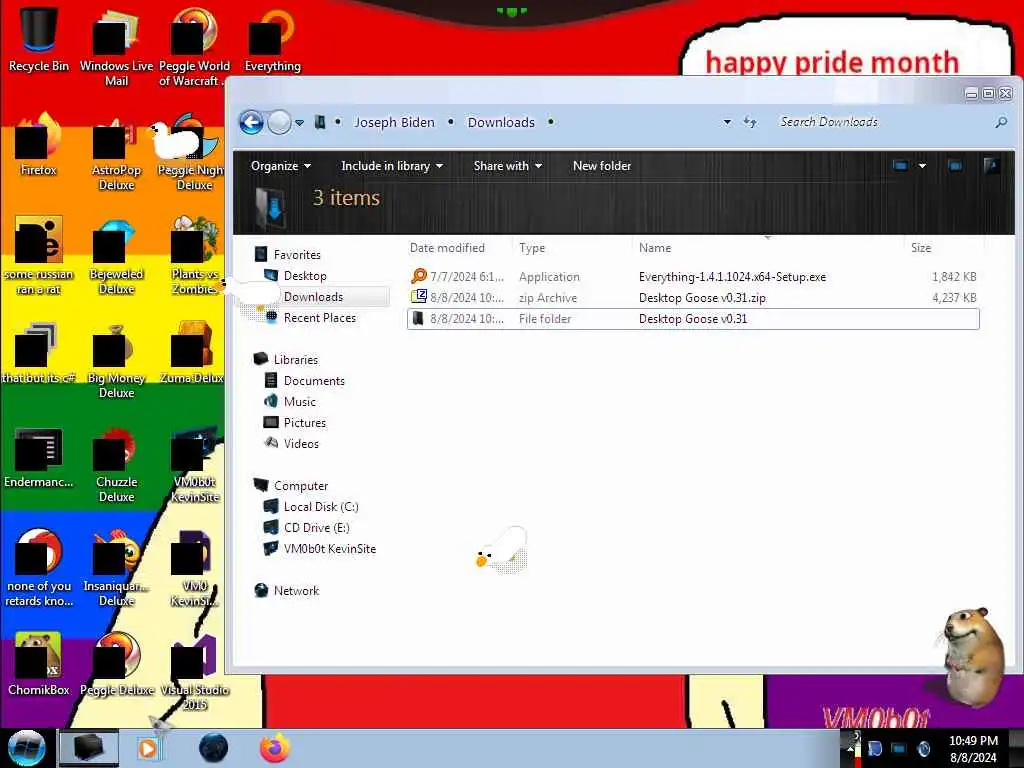Click the New folder button
This screenshot has height=768, width=1024.
tap(601, 166)
